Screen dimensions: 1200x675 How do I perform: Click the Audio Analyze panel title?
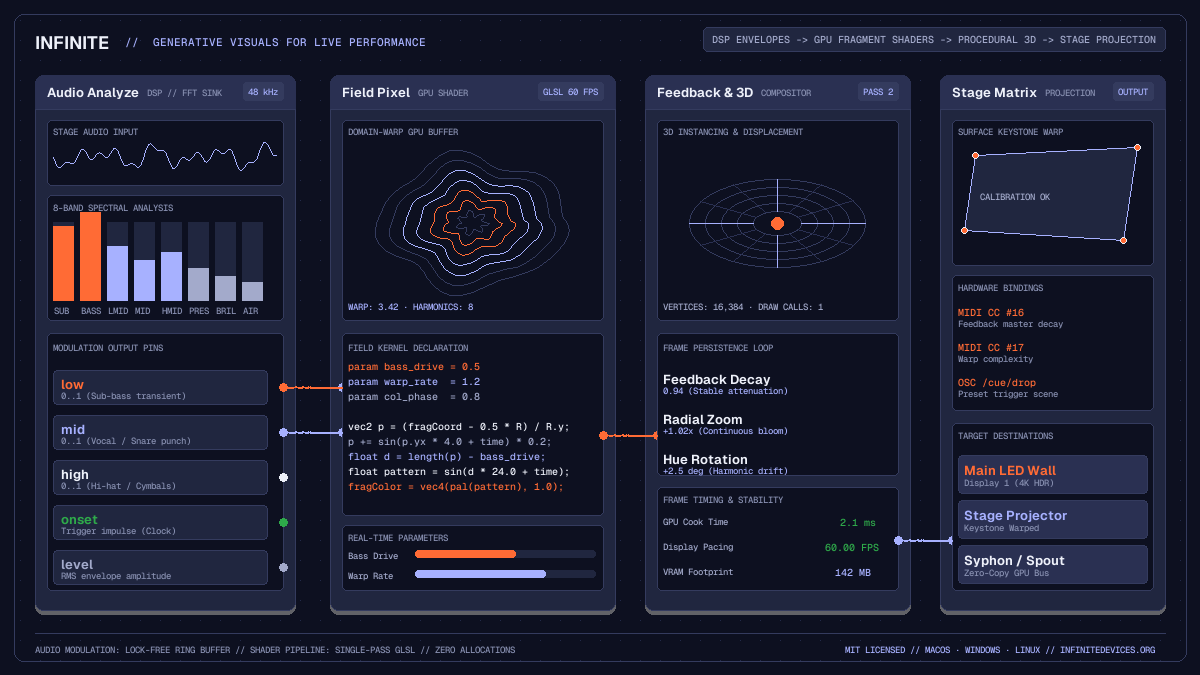tap(93, 92)
